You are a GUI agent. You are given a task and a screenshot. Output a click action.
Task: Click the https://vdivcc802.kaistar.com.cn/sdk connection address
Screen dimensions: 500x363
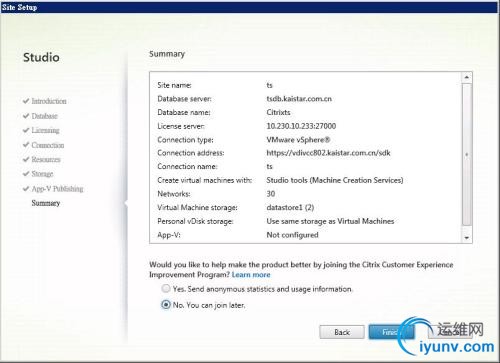(x=328, y=153)
